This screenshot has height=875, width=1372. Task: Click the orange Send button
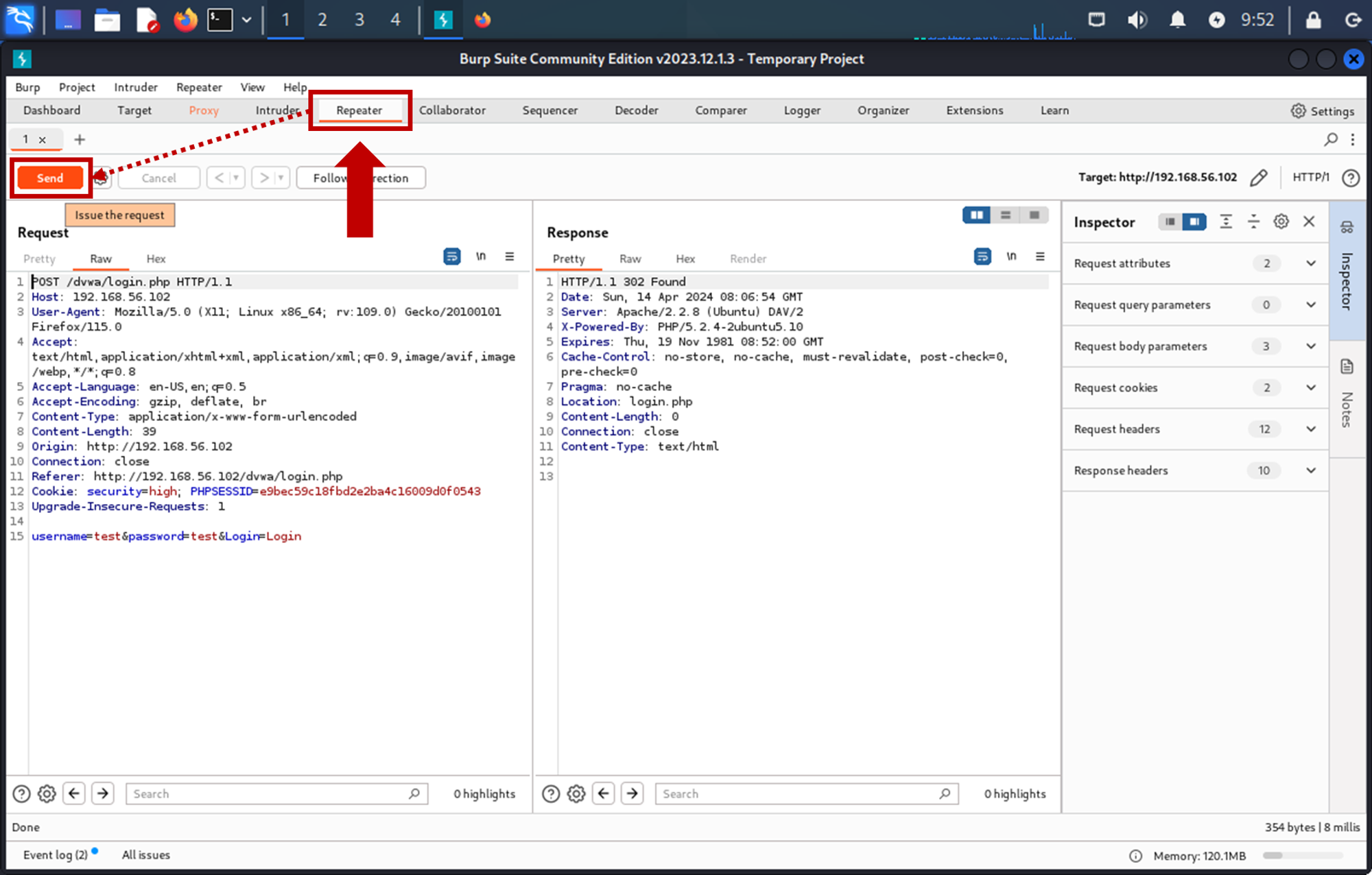(x=50, y=178)
